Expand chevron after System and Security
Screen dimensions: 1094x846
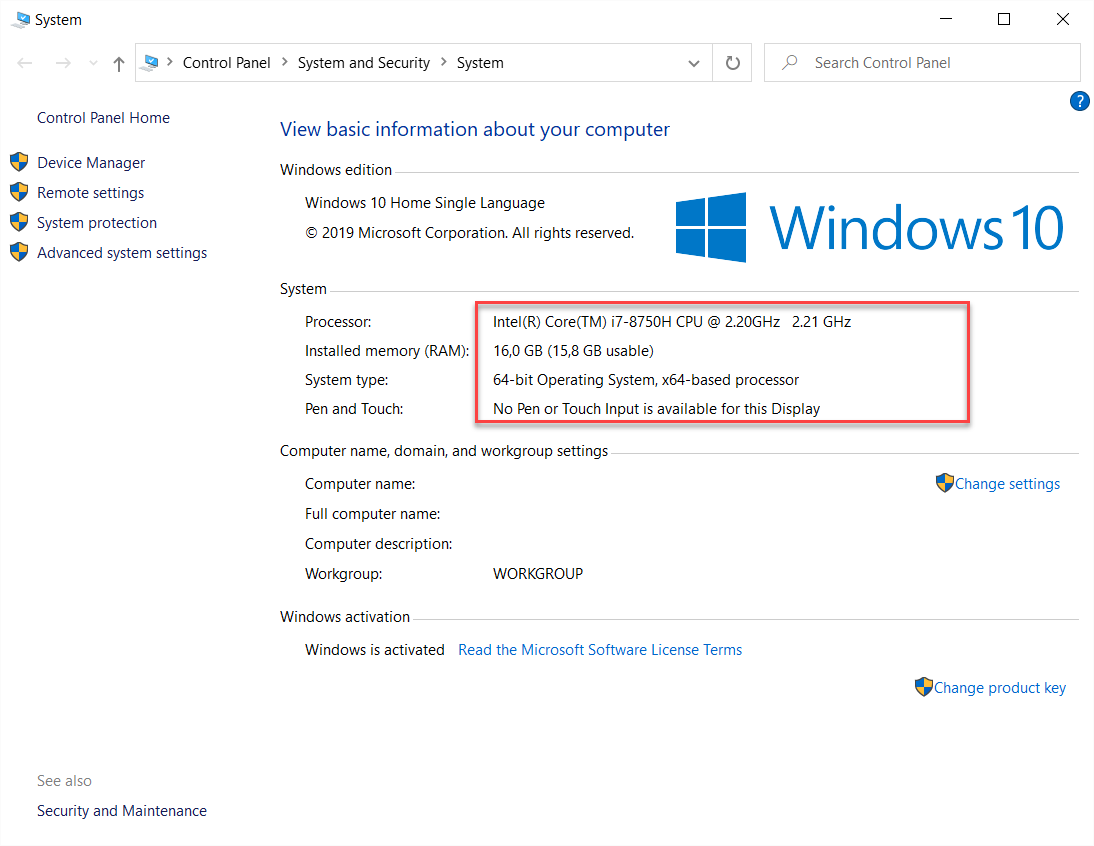444,62
